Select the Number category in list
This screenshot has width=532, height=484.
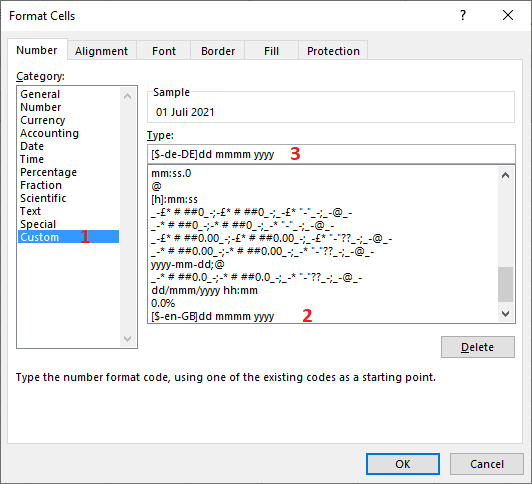(69, 107)
